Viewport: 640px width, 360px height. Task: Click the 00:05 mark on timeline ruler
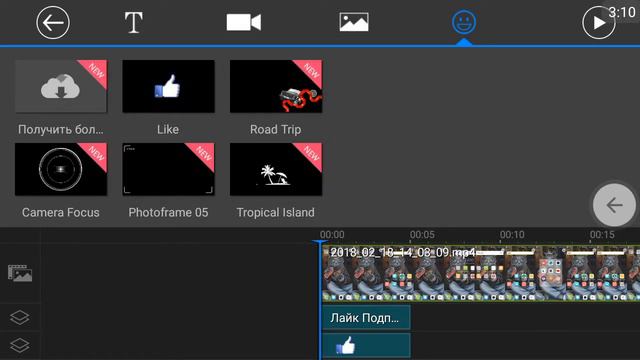422,235
